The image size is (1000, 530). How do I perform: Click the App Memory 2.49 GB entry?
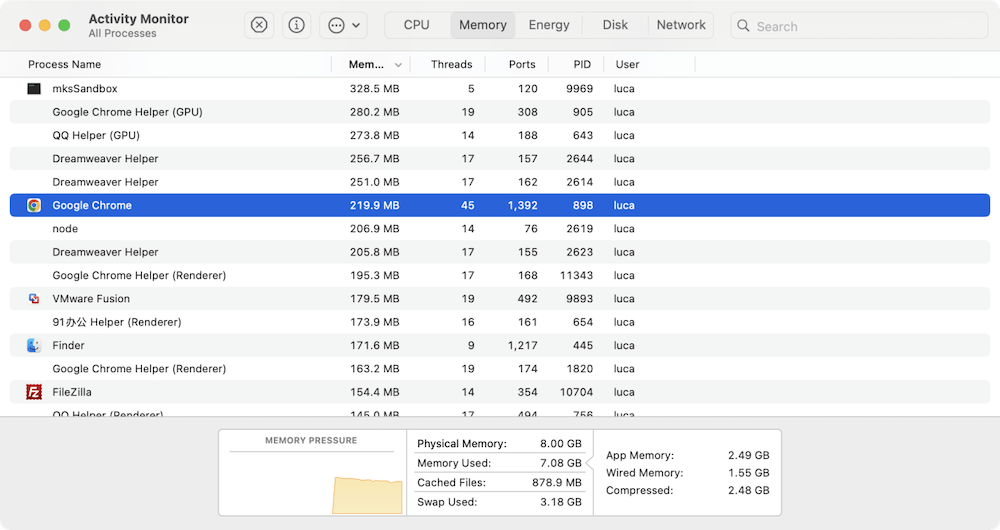(x=688, y=455)
